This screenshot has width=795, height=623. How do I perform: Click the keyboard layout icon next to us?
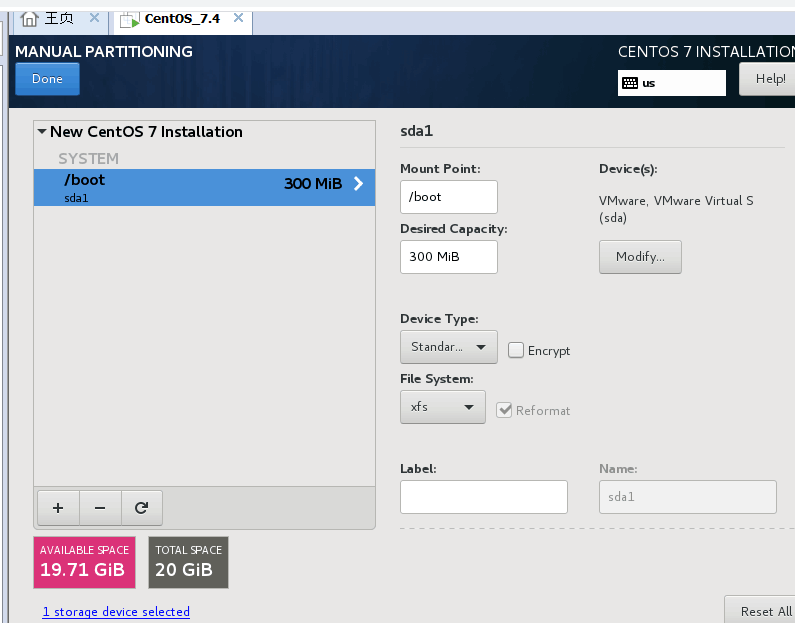coord(630,83)
